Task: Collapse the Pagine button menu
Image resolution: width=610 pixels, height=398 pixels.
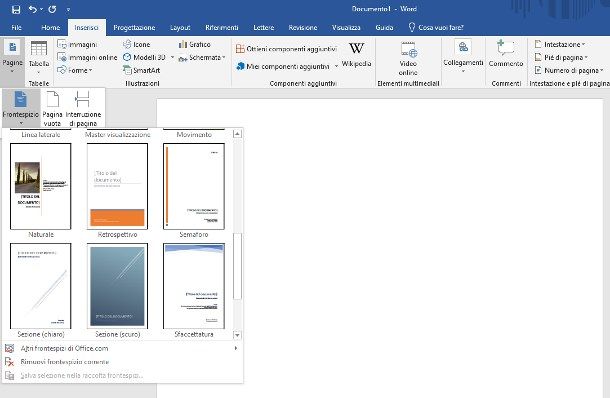Action: pyautogui.click(x=12, y=58)
